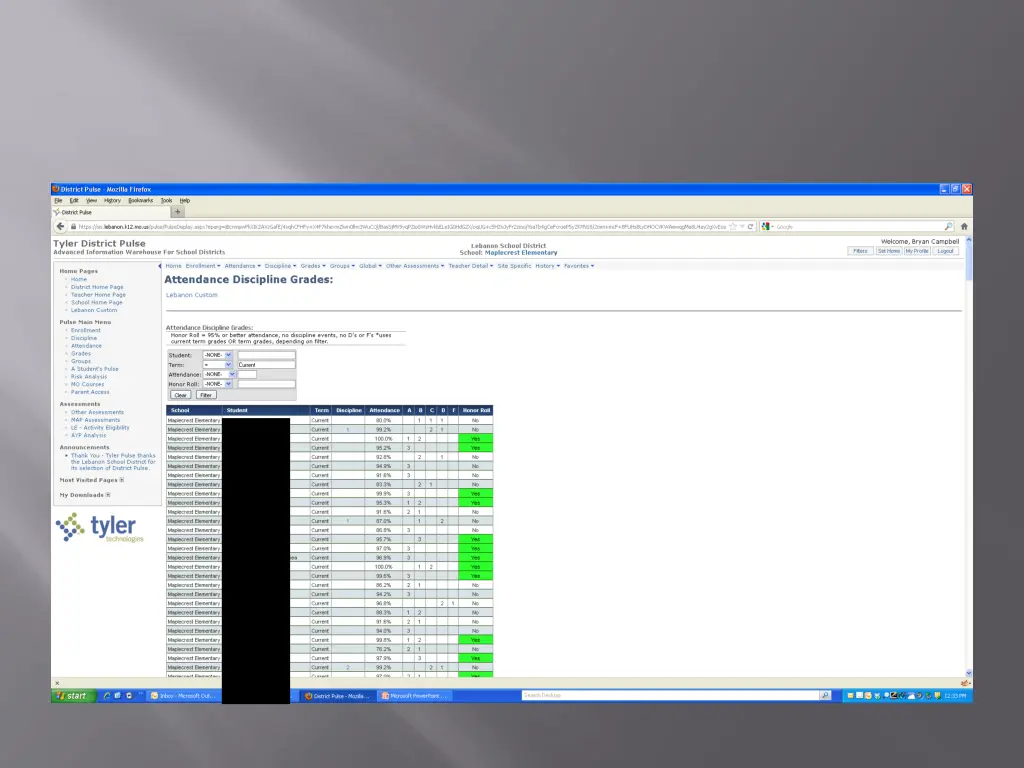1024x768 pixels.
Task: Open Internet Explorer from quick launch
Action: (106, 696)
